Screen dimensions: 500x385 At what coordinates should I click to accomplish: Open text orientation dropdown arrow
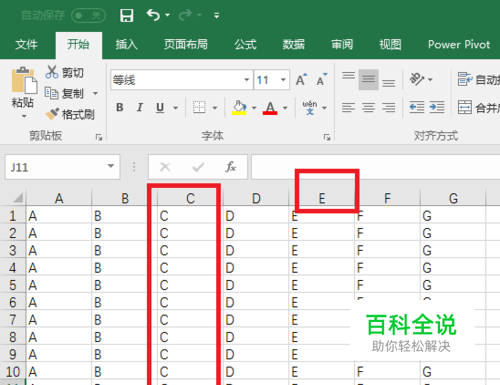tap(430, 80)
